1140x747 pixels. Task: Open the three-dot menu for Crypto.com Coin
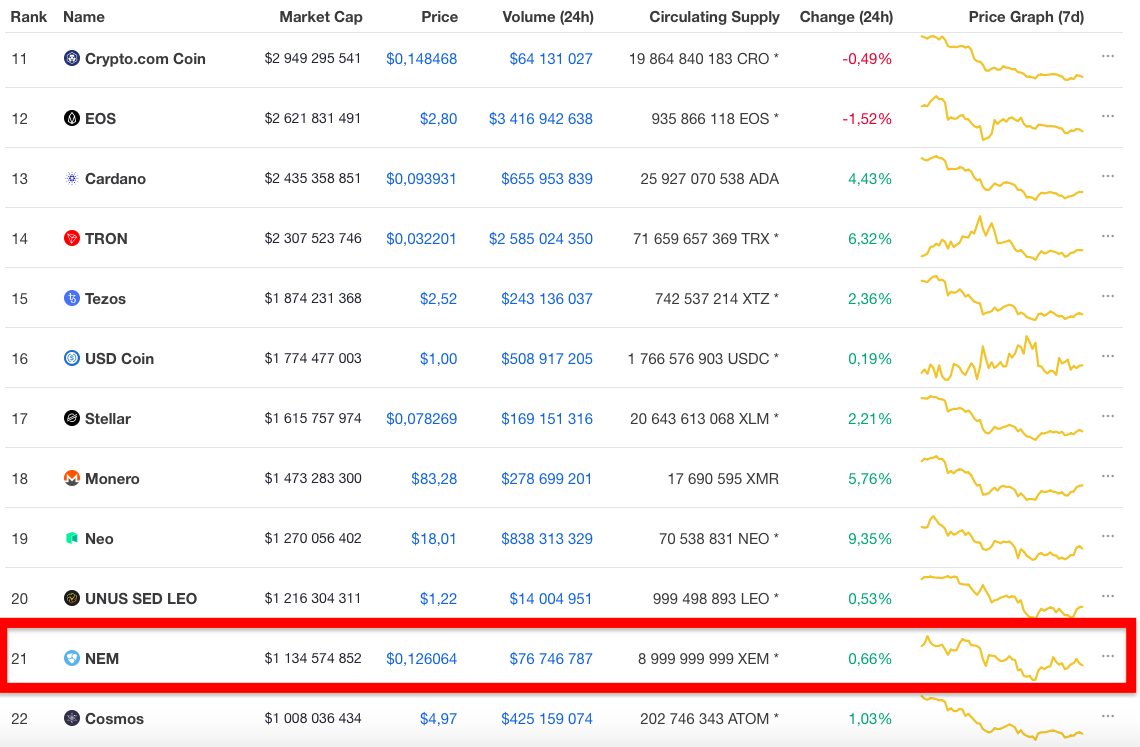pos(1107,56)
